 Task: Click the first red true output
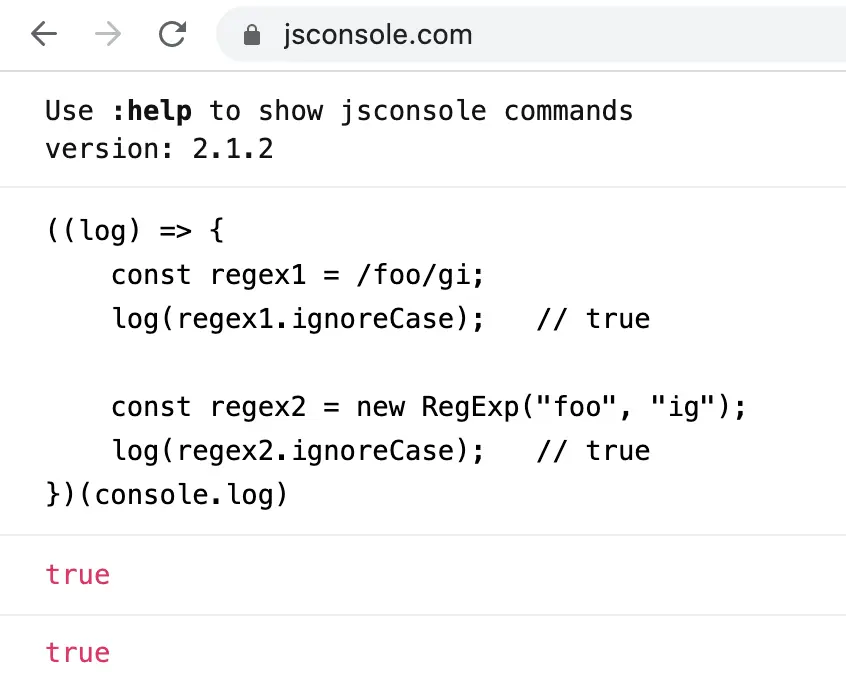point(77,574)
